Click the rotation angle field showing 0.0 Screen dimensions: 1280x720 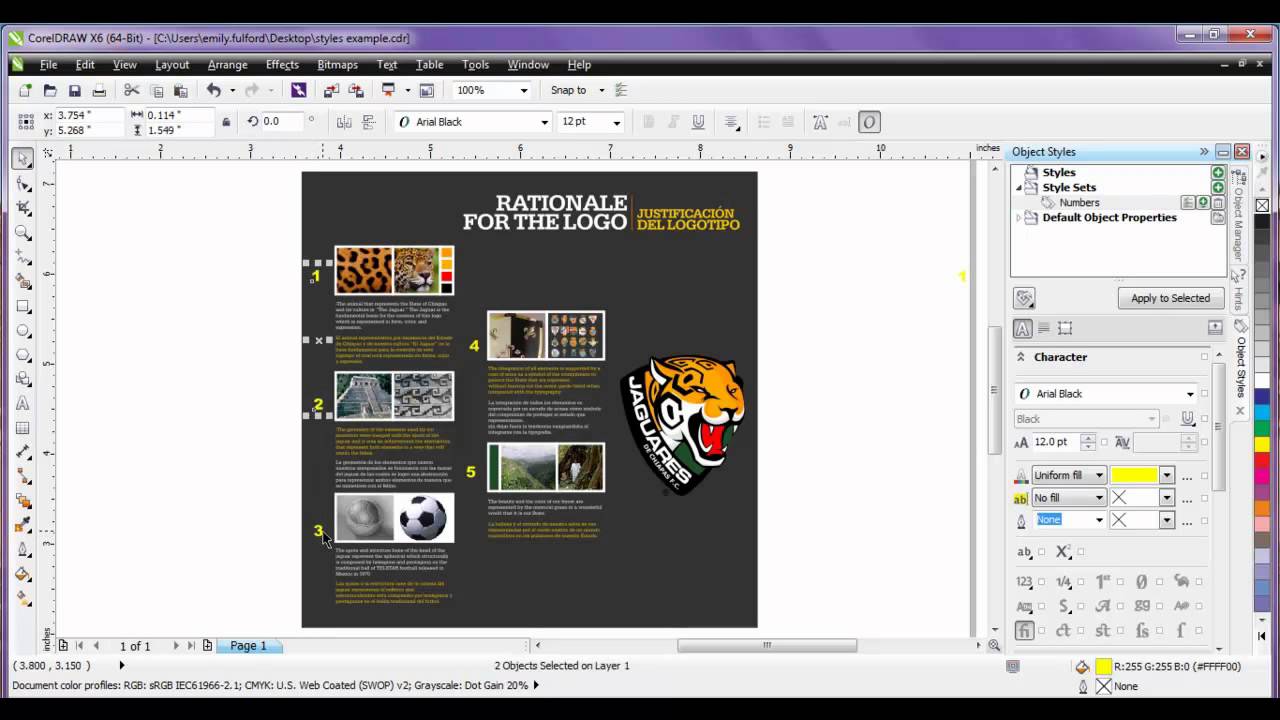[x=281, y=122]
